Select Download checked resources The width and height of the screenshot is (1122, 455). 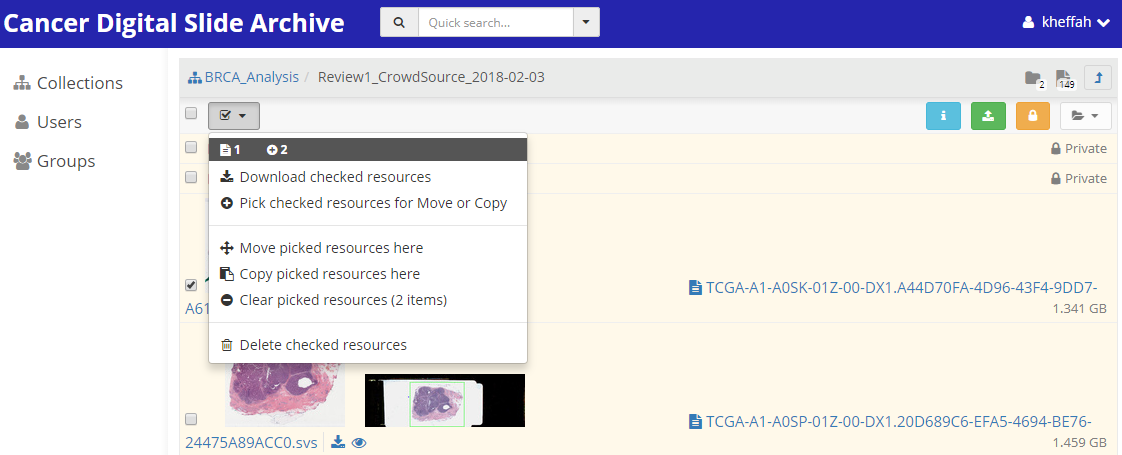tap(368, 177)
